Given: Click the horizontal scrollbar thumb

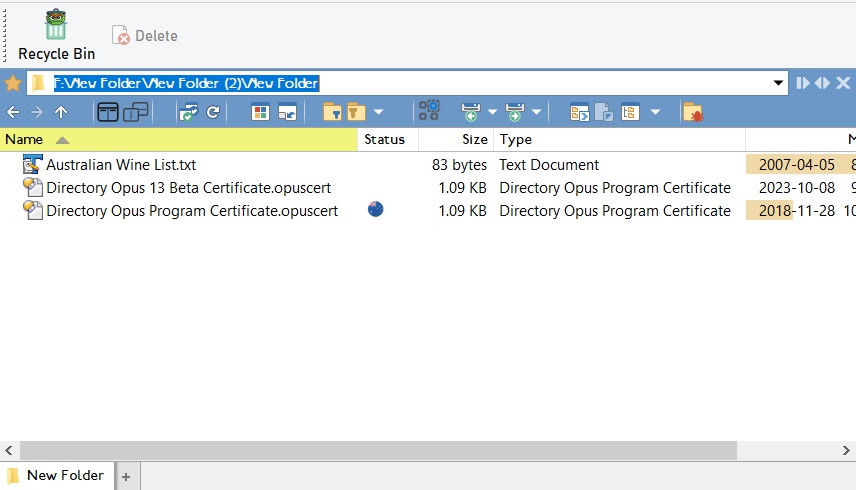Looking at the screenshot, I should [x=378, y=451].
